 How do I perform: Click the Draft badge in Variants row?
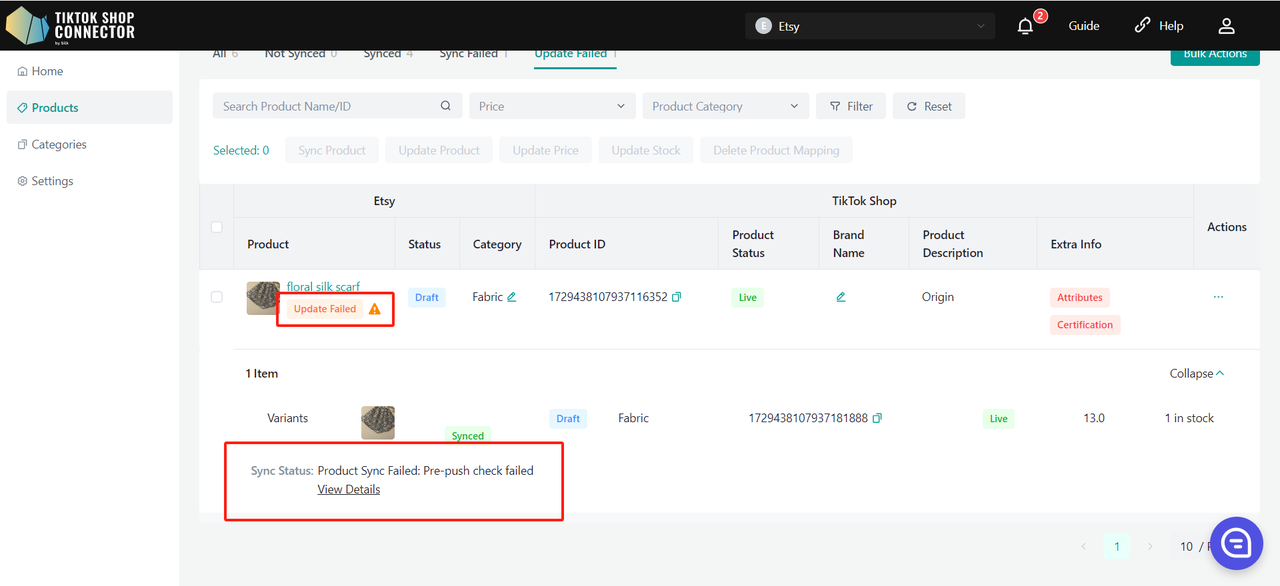point(568,418)
